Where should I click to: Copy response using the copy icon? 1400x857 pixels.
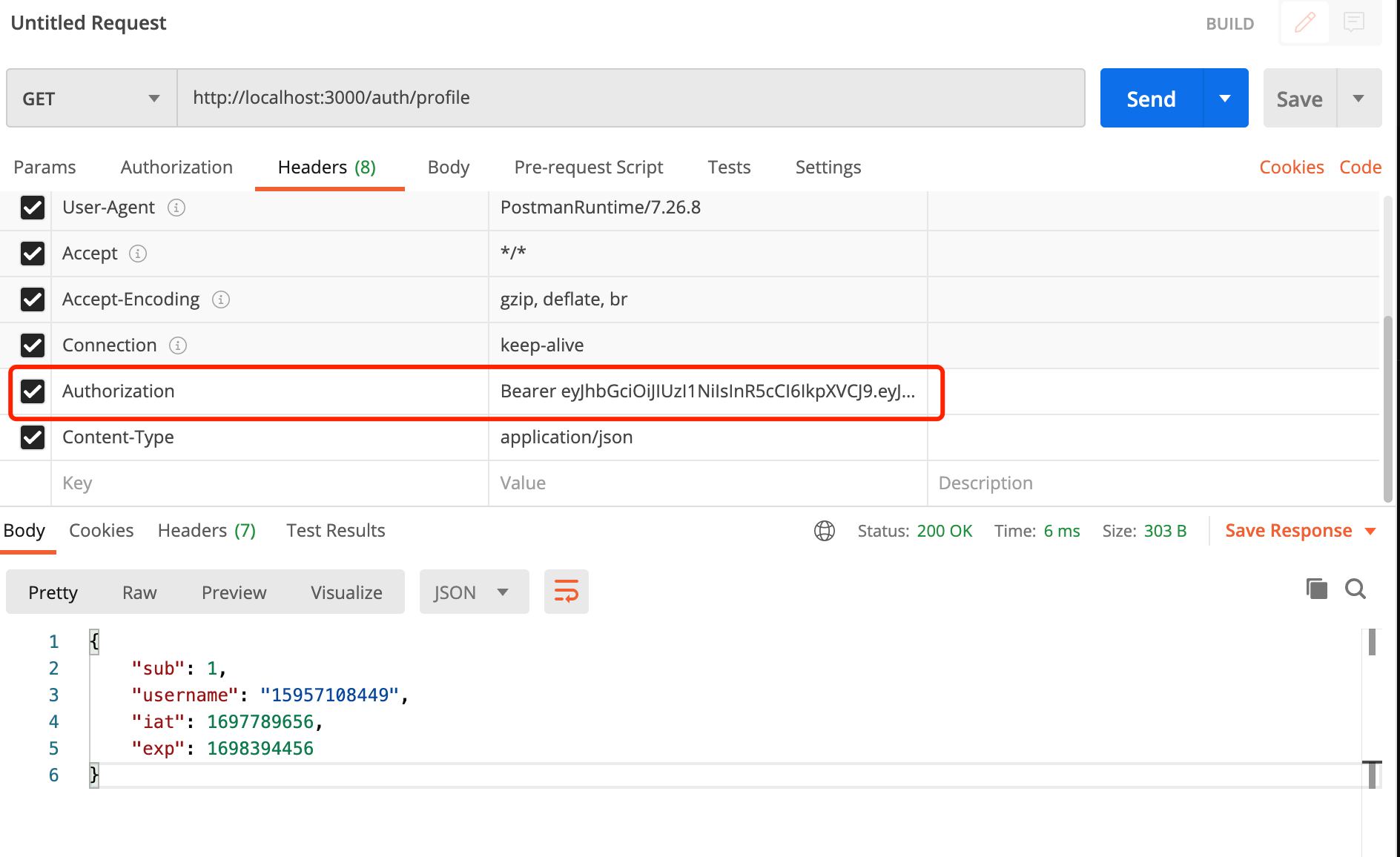[1317, 589]
